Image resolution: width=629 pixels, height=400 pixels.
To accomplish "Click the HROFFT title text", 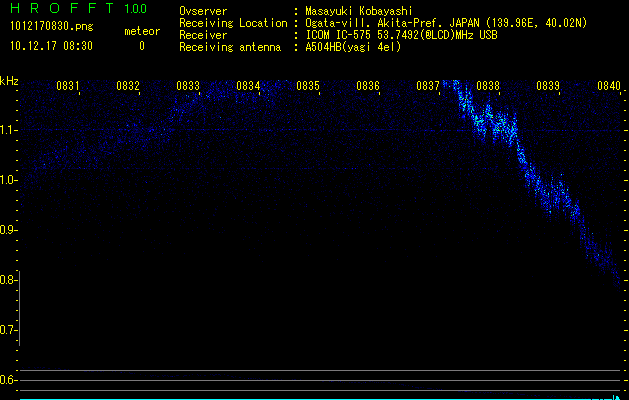I will 62,8.
